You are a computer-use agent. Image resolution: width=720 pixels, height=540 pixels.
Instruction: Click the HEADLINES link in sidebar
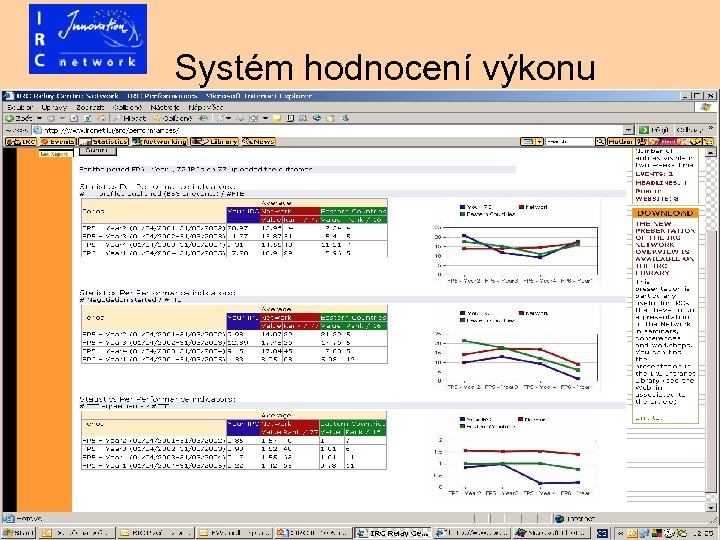point(661,182)
